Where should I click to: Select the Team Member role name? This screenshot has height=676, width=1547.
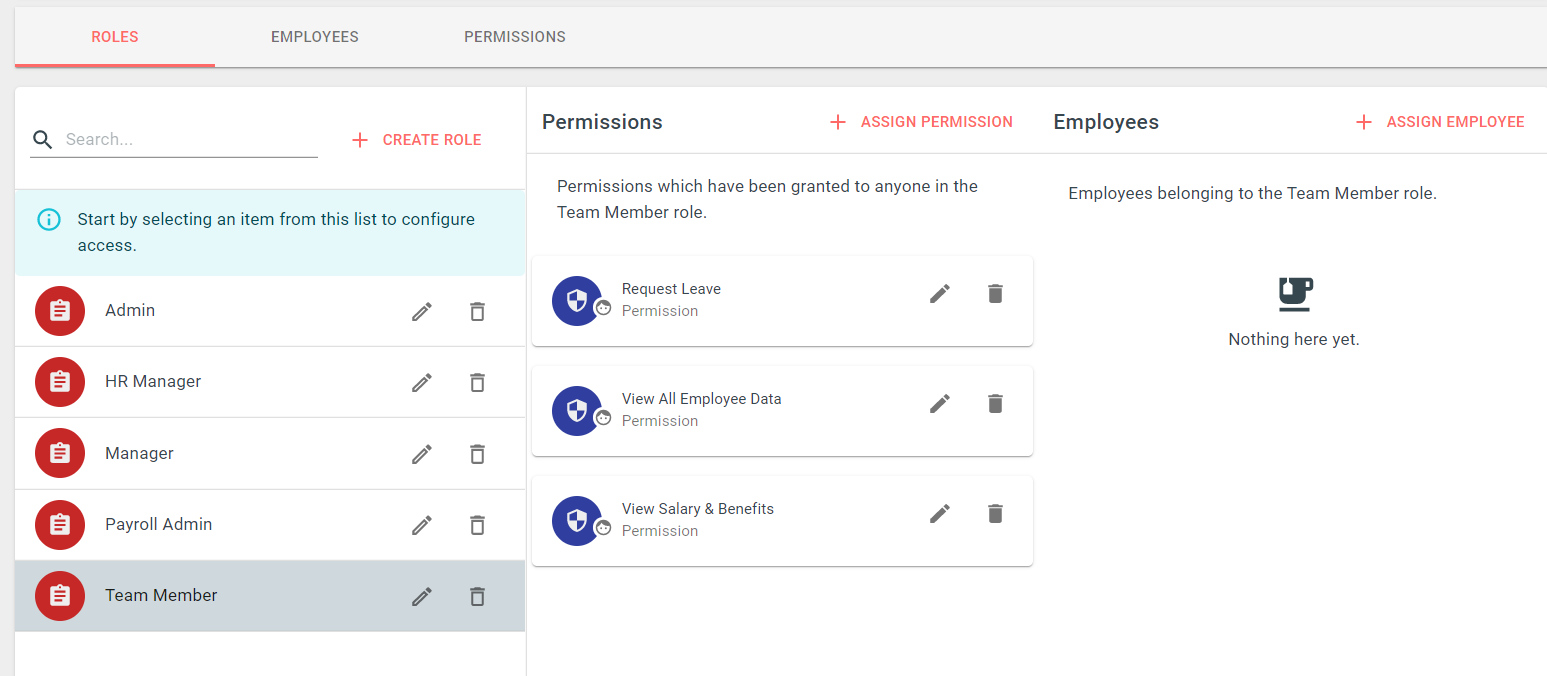[x=161, y=596]
